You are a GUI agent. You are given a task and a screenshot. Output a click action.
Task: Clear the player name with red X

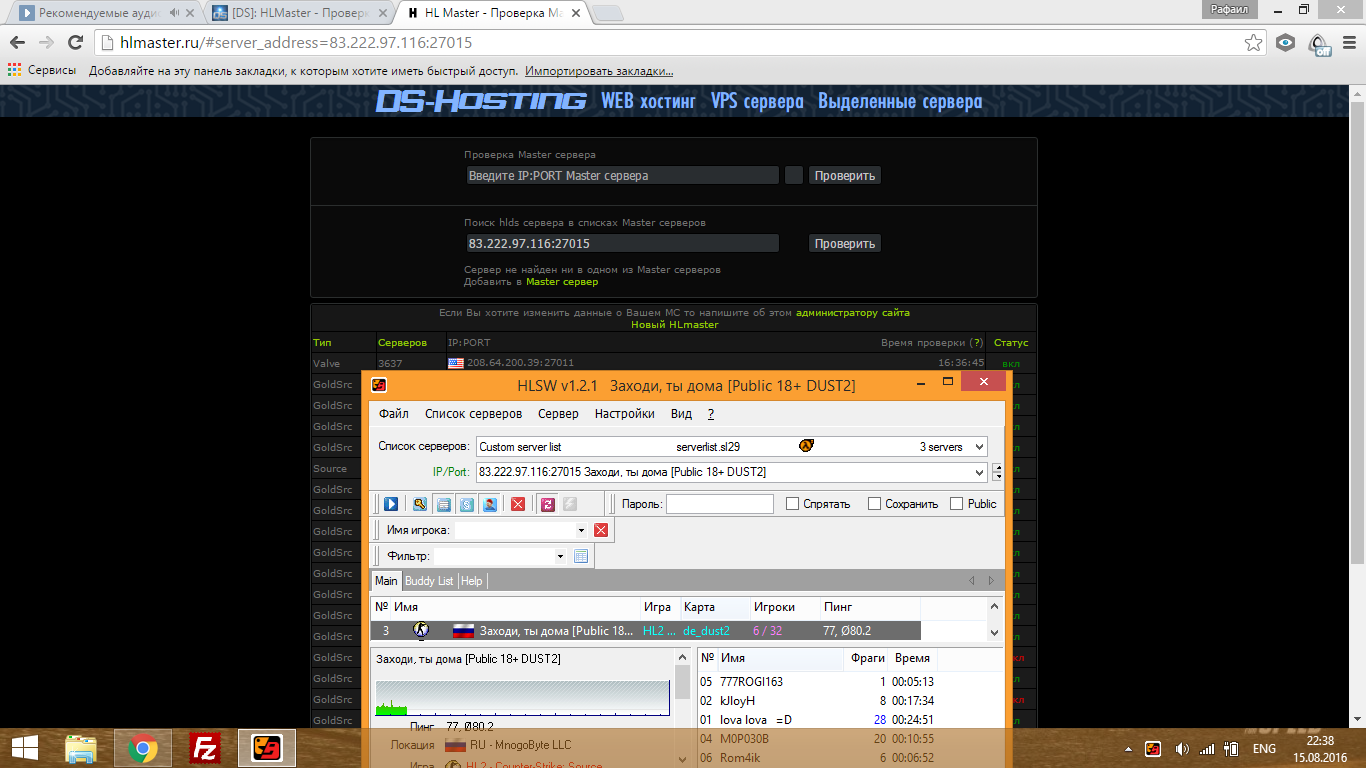coord(601,530)
